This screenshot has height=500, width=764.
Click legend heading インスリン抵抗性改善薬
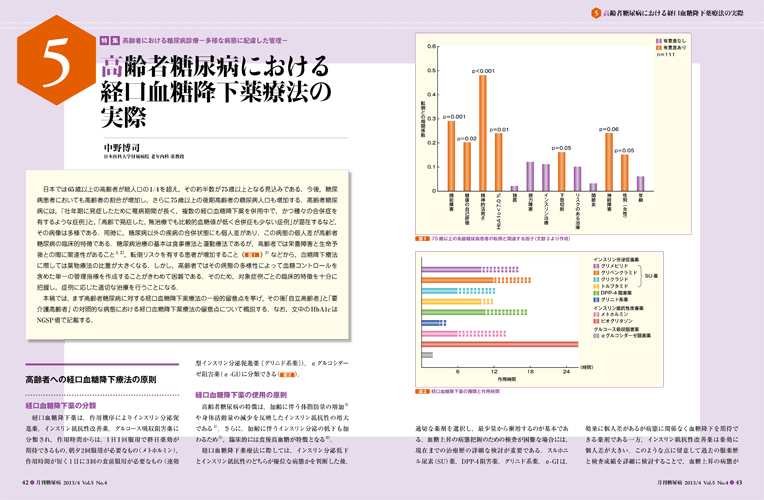pos(618,308)
